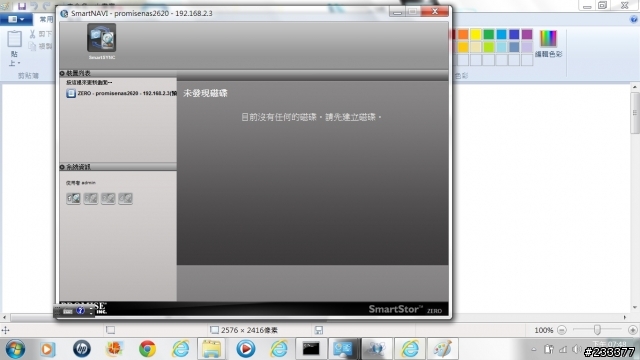Click Paint's Save quick access icon

22,6
